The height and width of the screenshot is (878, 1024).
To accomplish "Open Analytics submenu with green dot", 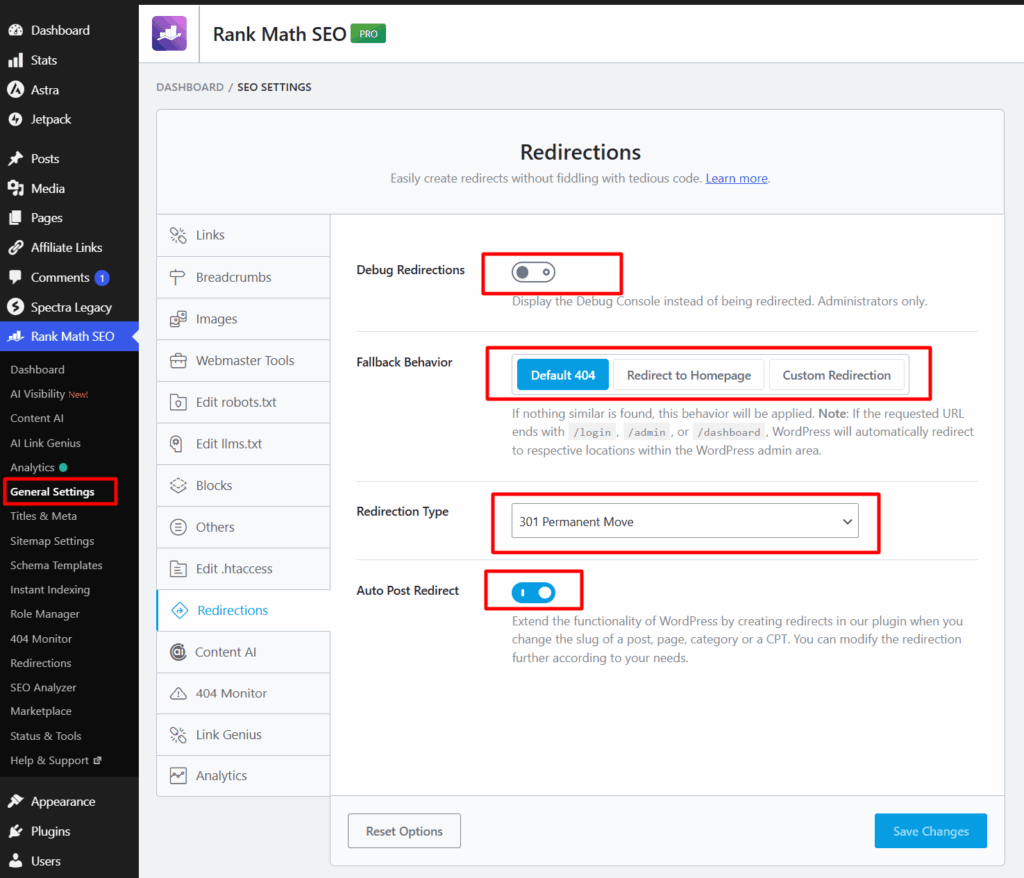I will pyautogui.click(x=39, y=468).
